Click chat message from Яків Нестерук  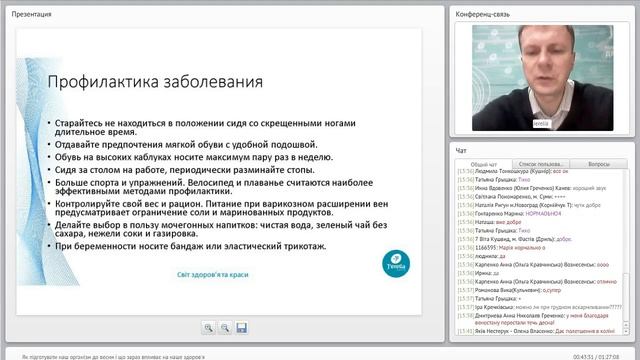(536, 331)
